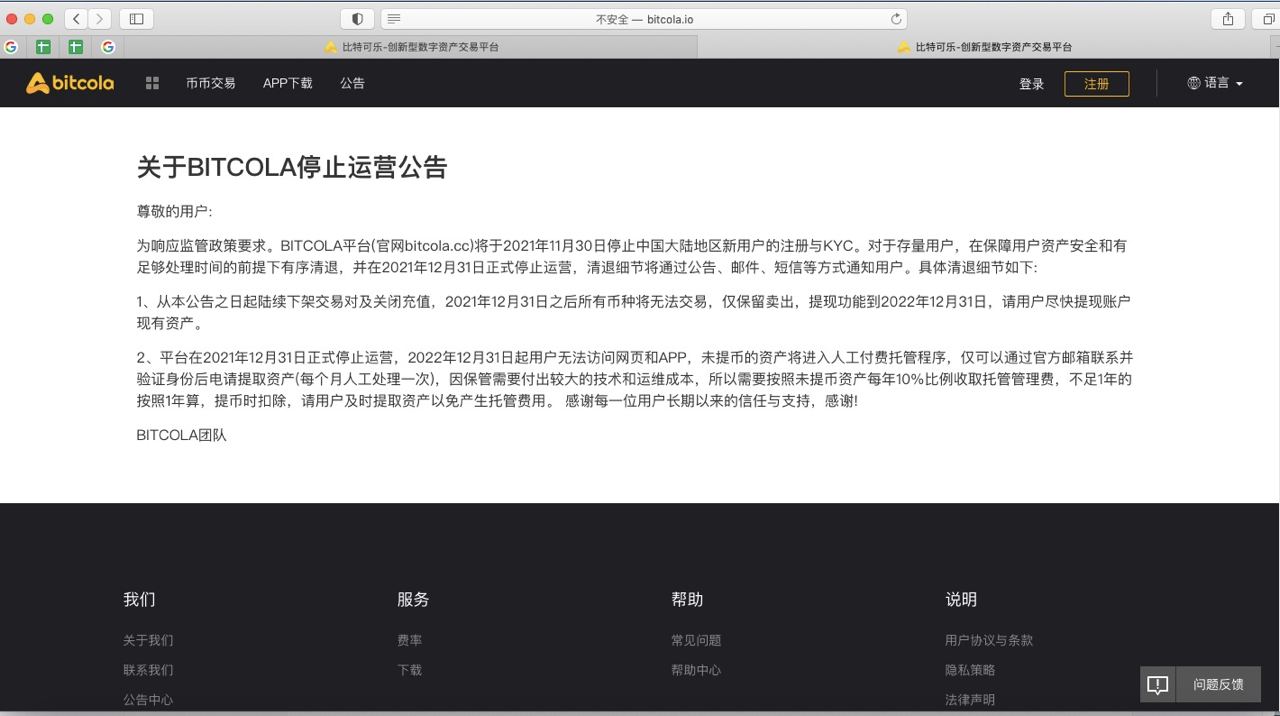This screenshot has height=716, width=1280.
Task: Click the 尊敬的用户 greeting text
Action: (x=174, y=212)
